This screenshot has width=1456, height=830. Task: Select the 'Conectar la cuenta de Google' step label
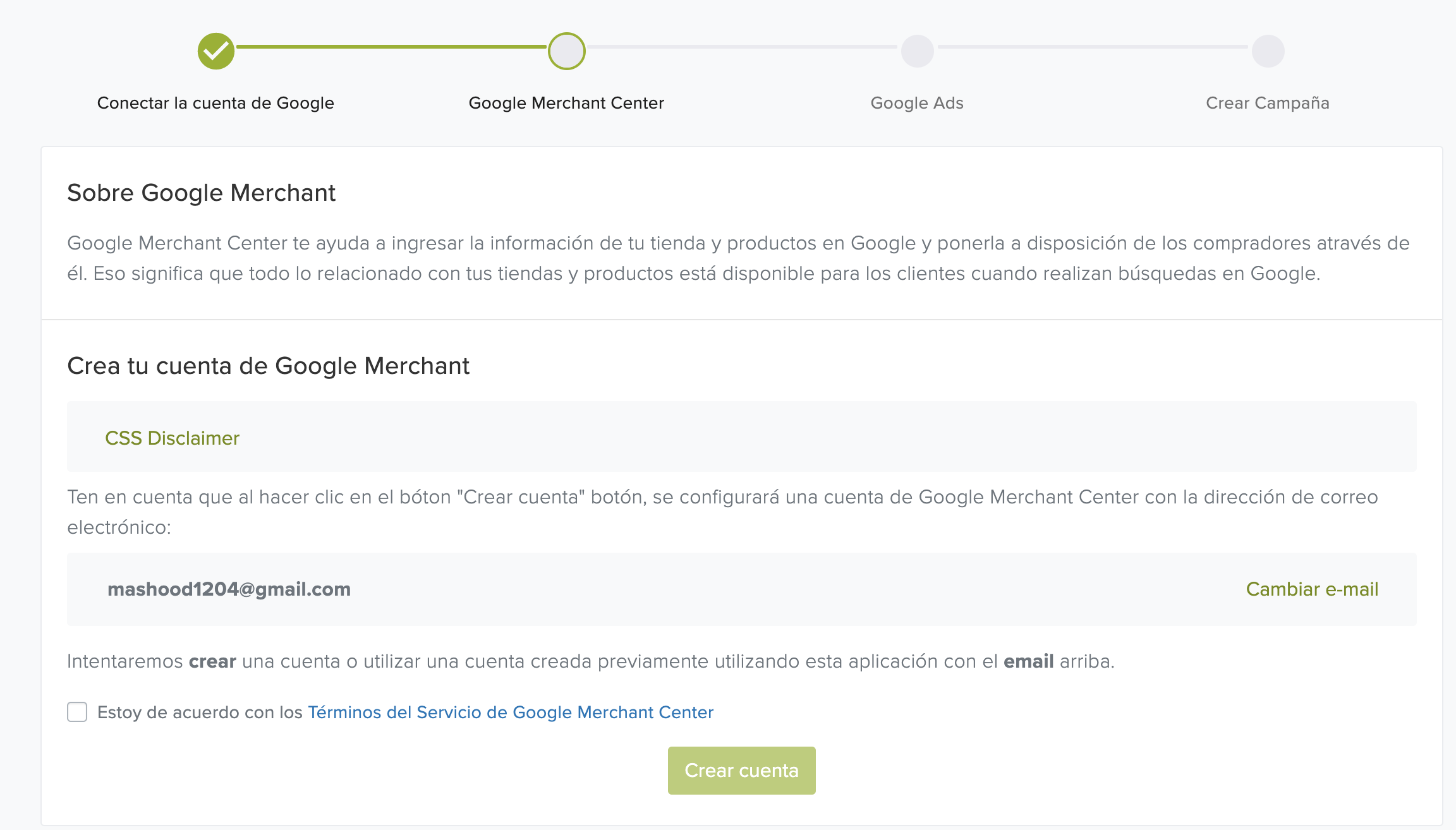coord(215,103)
